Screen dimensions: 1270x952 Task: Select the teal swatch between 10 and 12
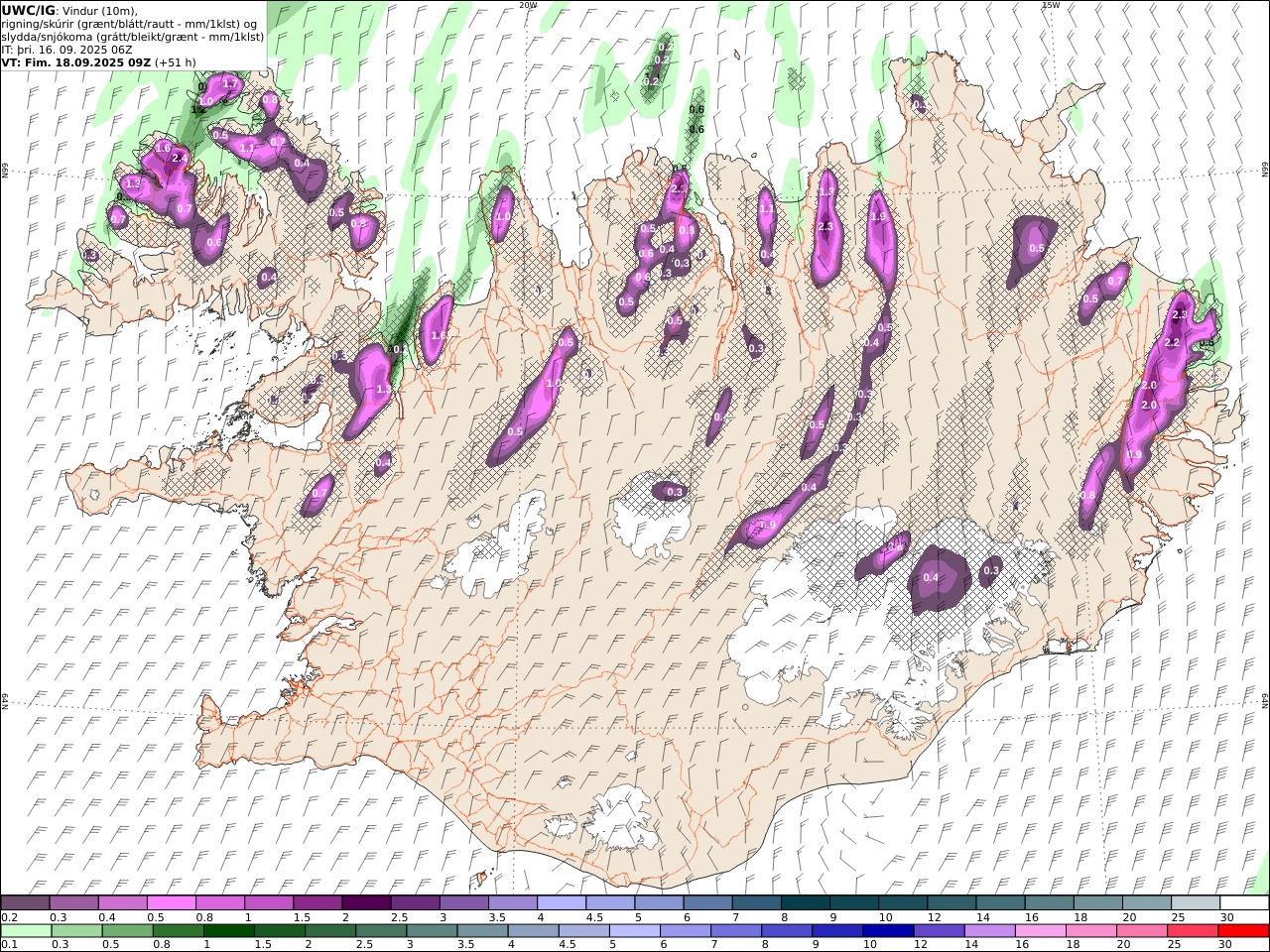click(x=903, y=902)
